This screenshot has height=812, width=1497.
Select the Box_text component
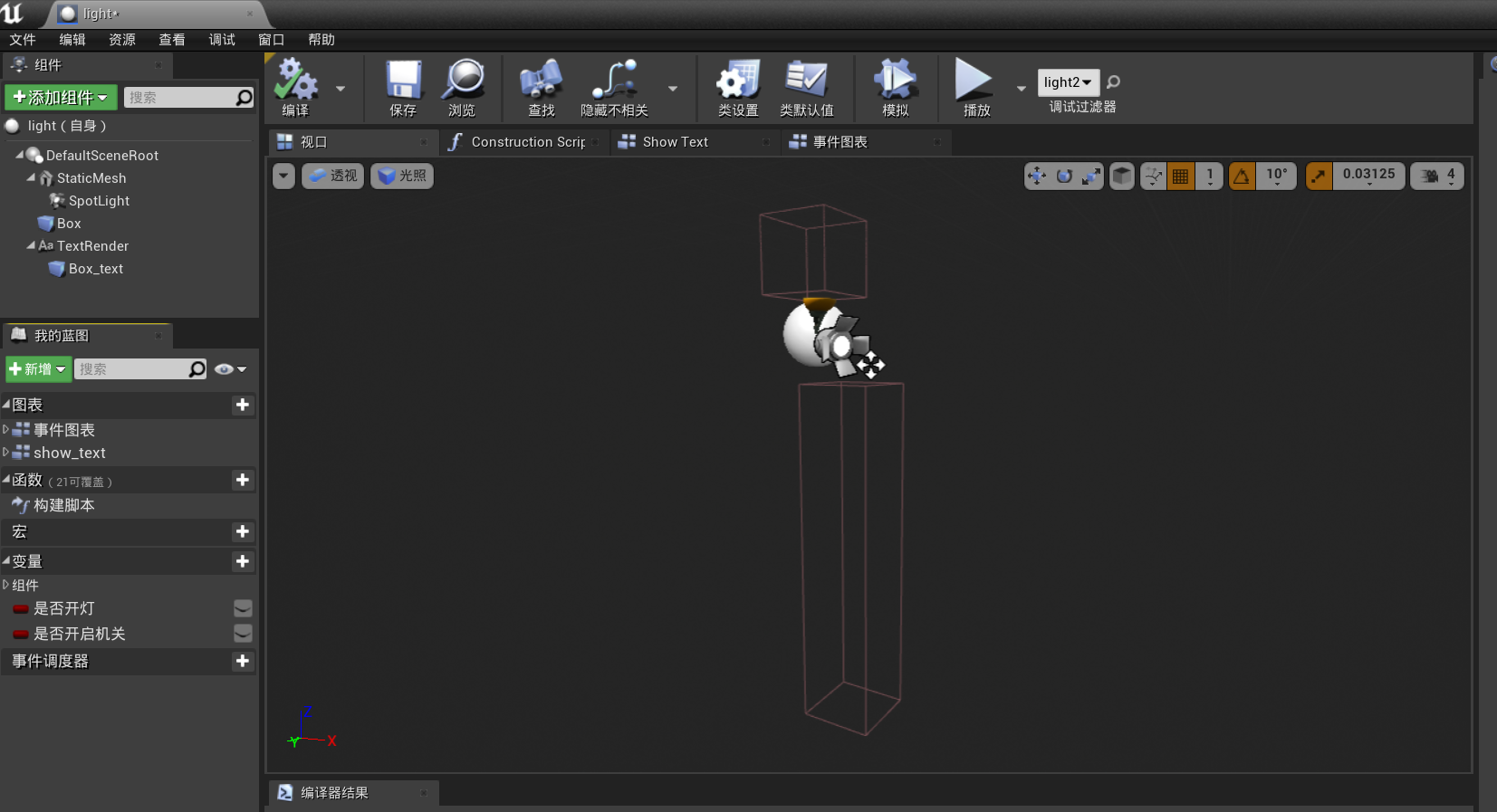tap(95, 269)
